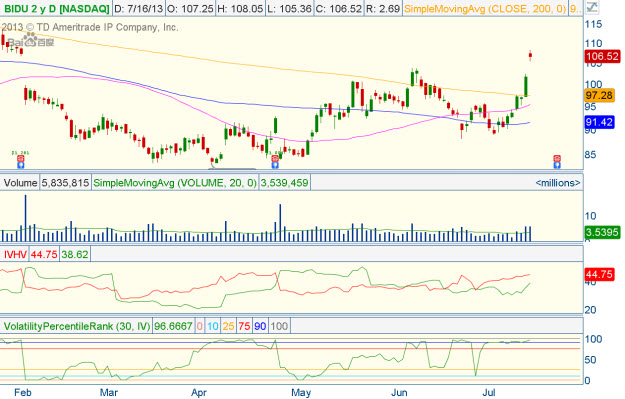Viewport: 625px width, 399px height.
Task: Click the pink 0 level label
Action: point(200,326)
